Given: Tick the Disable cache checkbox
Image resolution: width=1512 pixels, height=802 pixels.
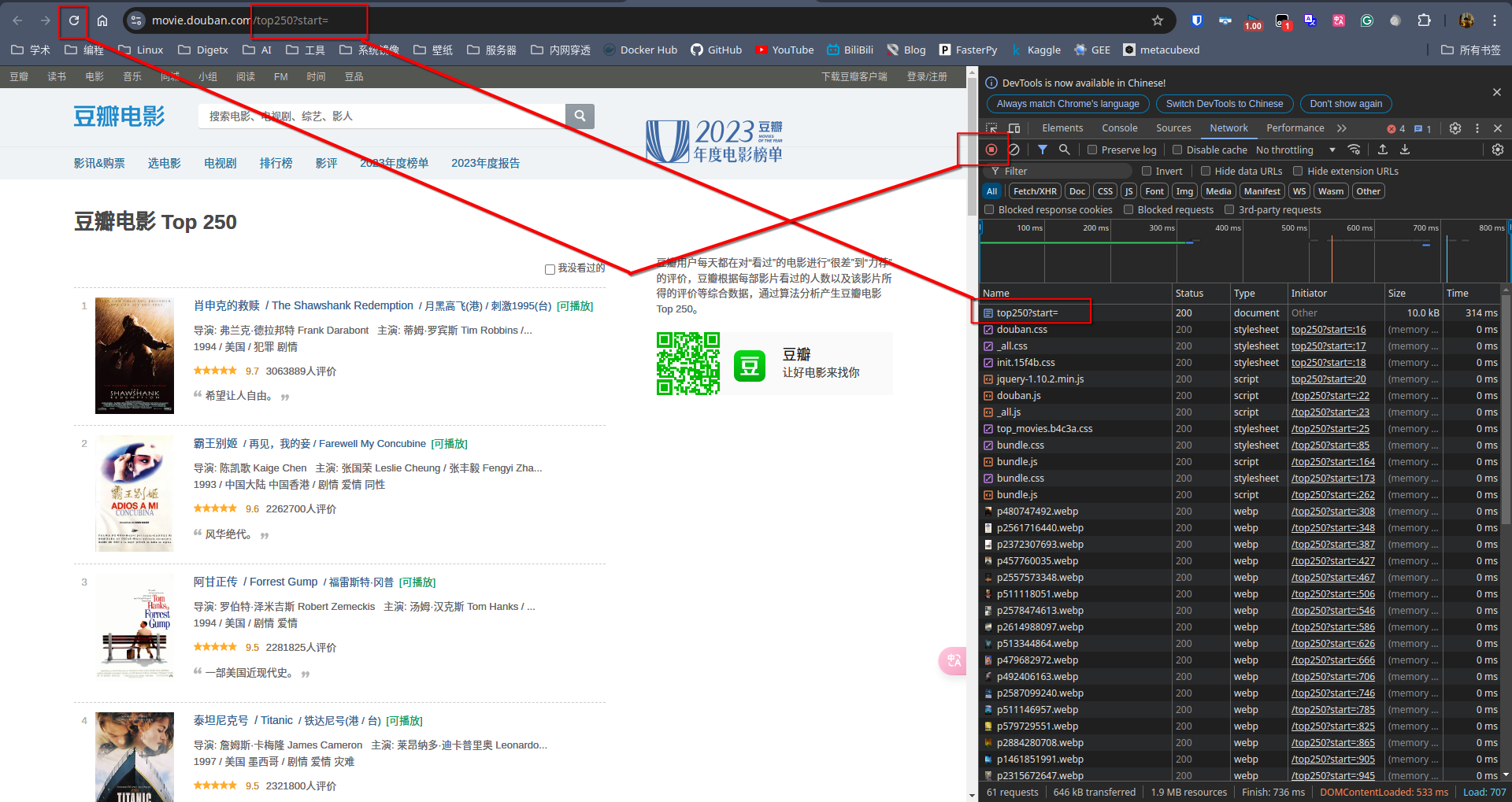Looking at the screenshot, I should (x=1177, y=150).
